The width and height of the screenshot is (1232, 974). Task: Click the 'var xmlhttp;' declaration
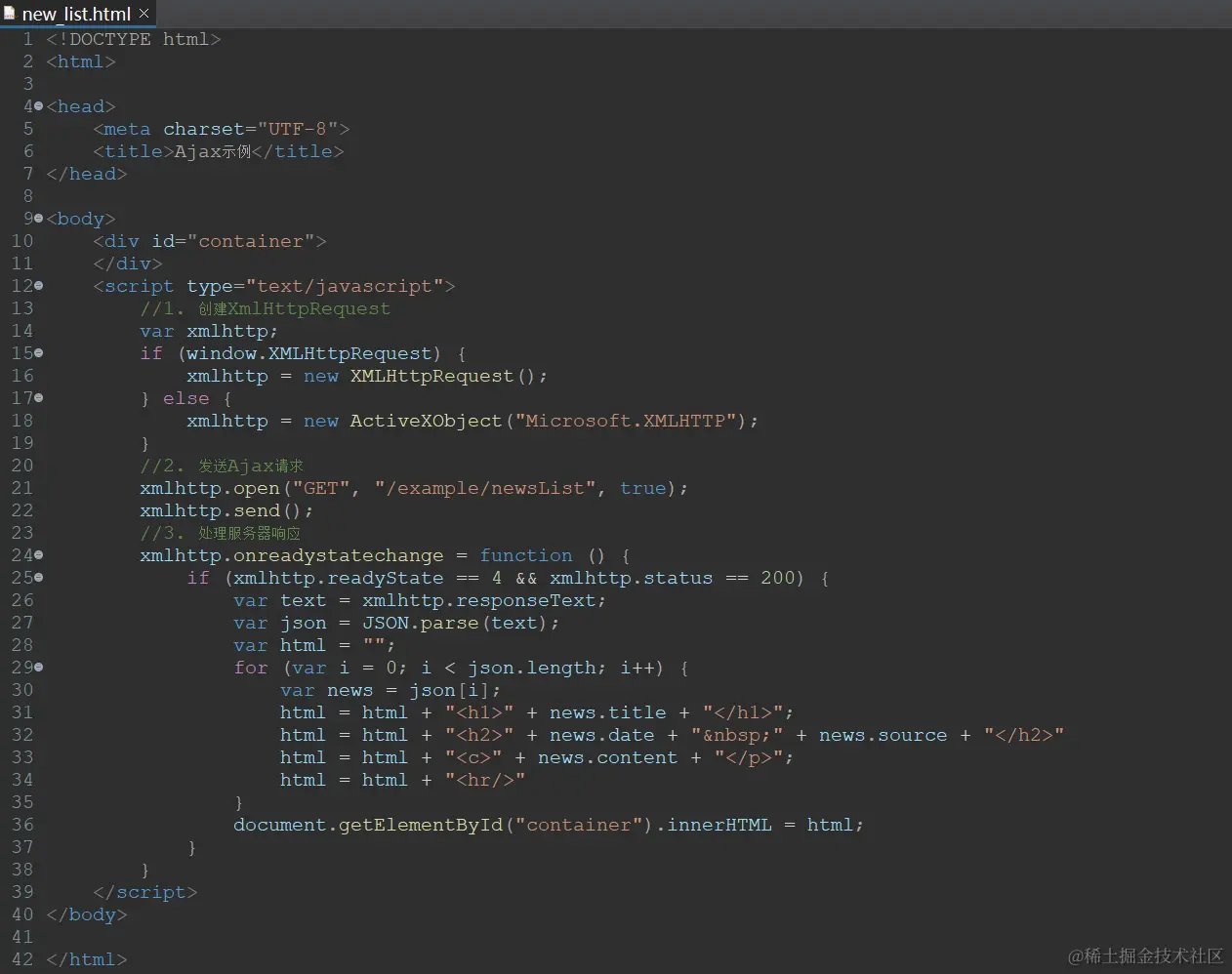pyautogui.click(x=209, y=331)
